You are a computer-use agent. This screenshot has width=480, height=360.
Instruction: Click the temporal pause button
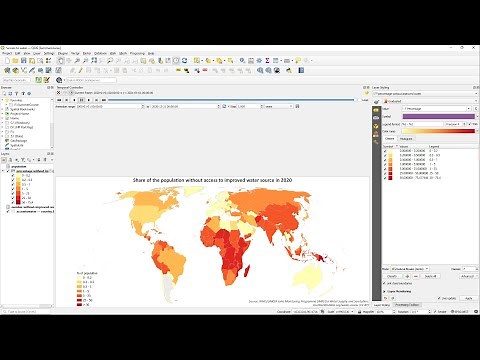pyautogui.click(x=81, y=100)
